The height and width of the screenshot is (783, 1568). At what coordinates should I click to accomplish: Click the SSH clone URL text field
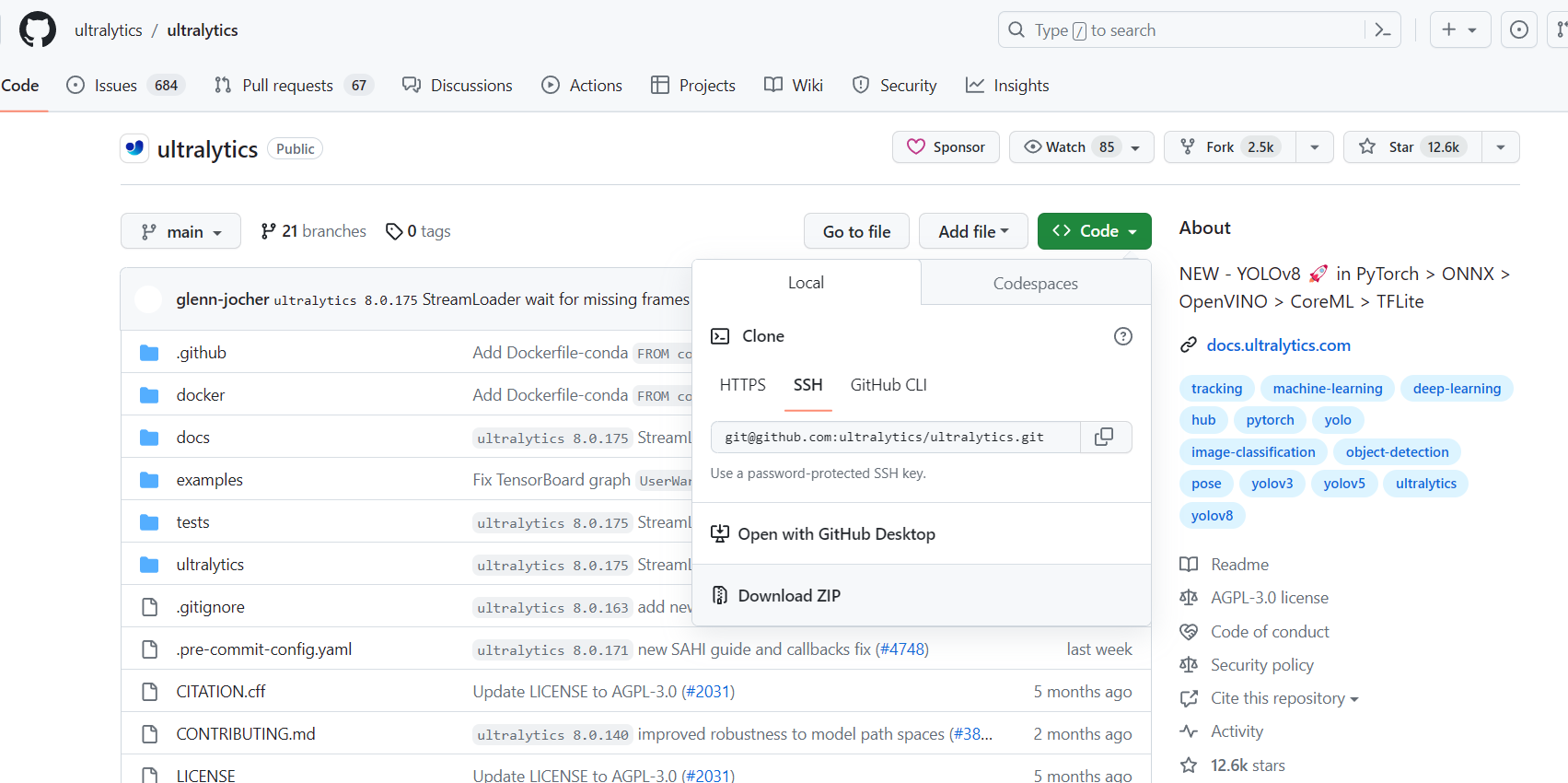pos(896,437)
